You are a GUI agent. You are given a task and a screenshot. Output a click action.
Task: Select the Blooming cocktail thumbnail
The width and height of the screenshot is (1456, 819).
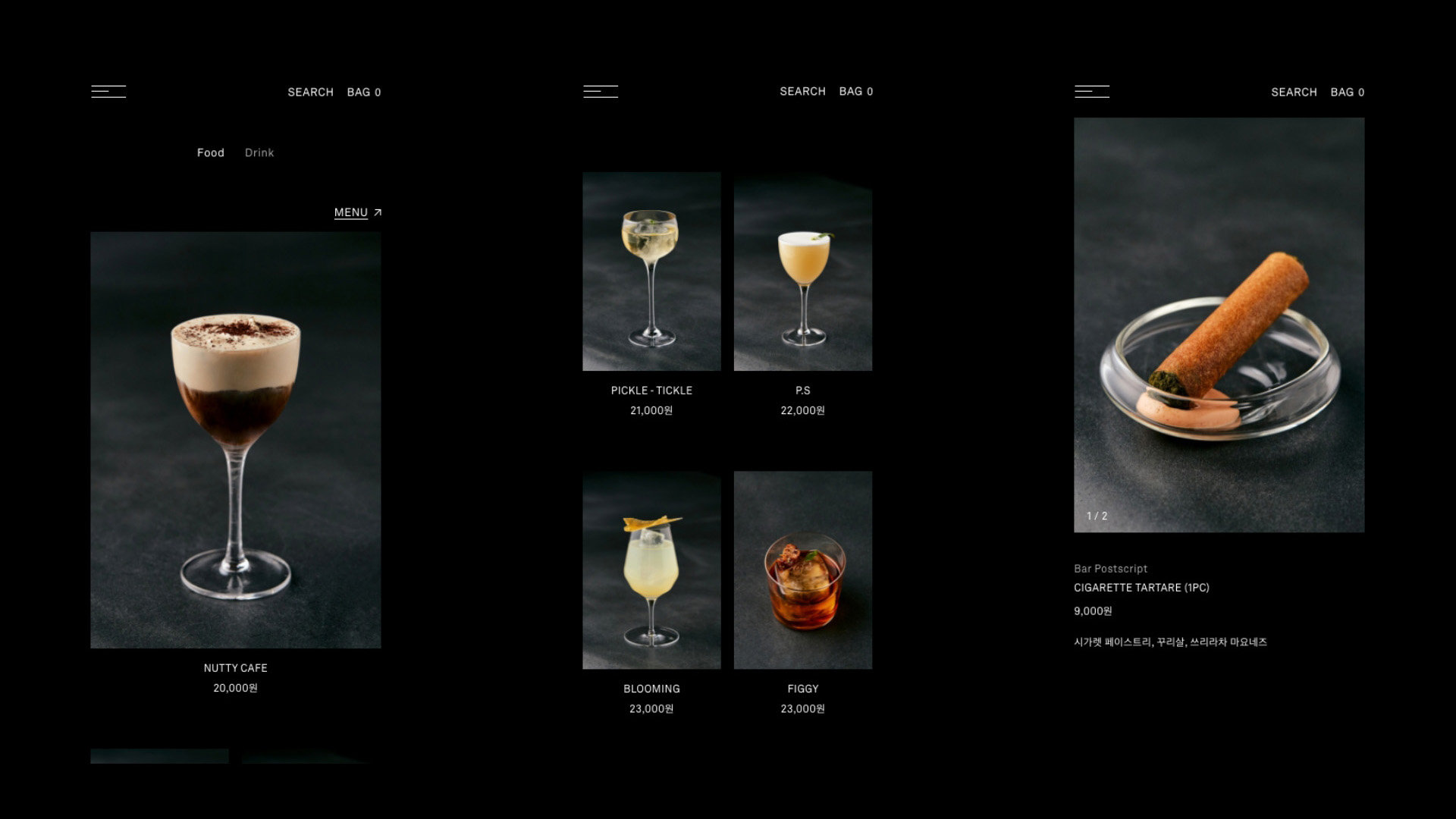pyautogui.click(x=651, y=570)
